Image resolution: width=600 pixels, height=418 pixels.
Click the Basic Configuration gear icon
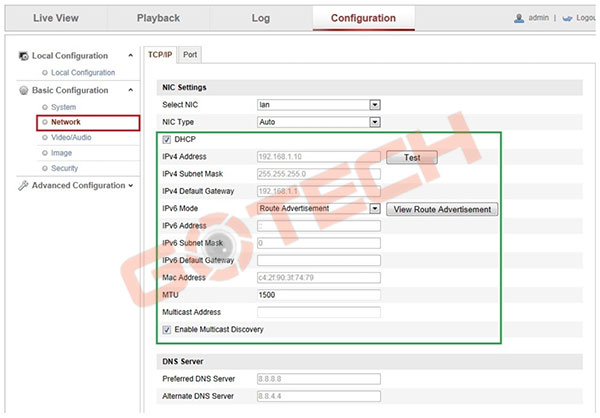coord(25,90)
